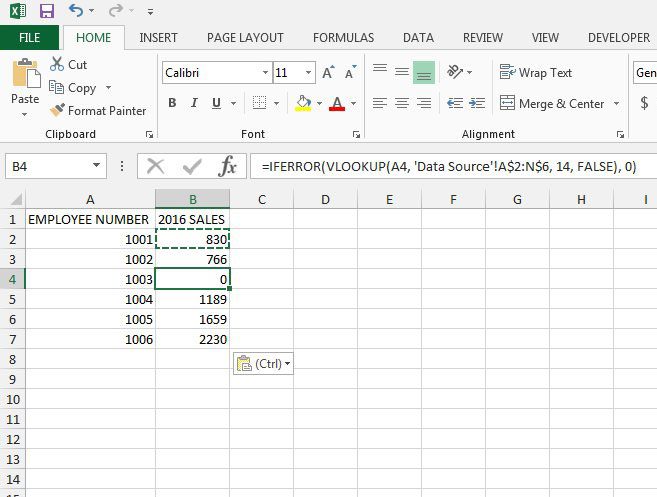Image resolution: width=657 pixels, height=497 pixels.
Task: Select the Format Painter tool
Action: 98,110
